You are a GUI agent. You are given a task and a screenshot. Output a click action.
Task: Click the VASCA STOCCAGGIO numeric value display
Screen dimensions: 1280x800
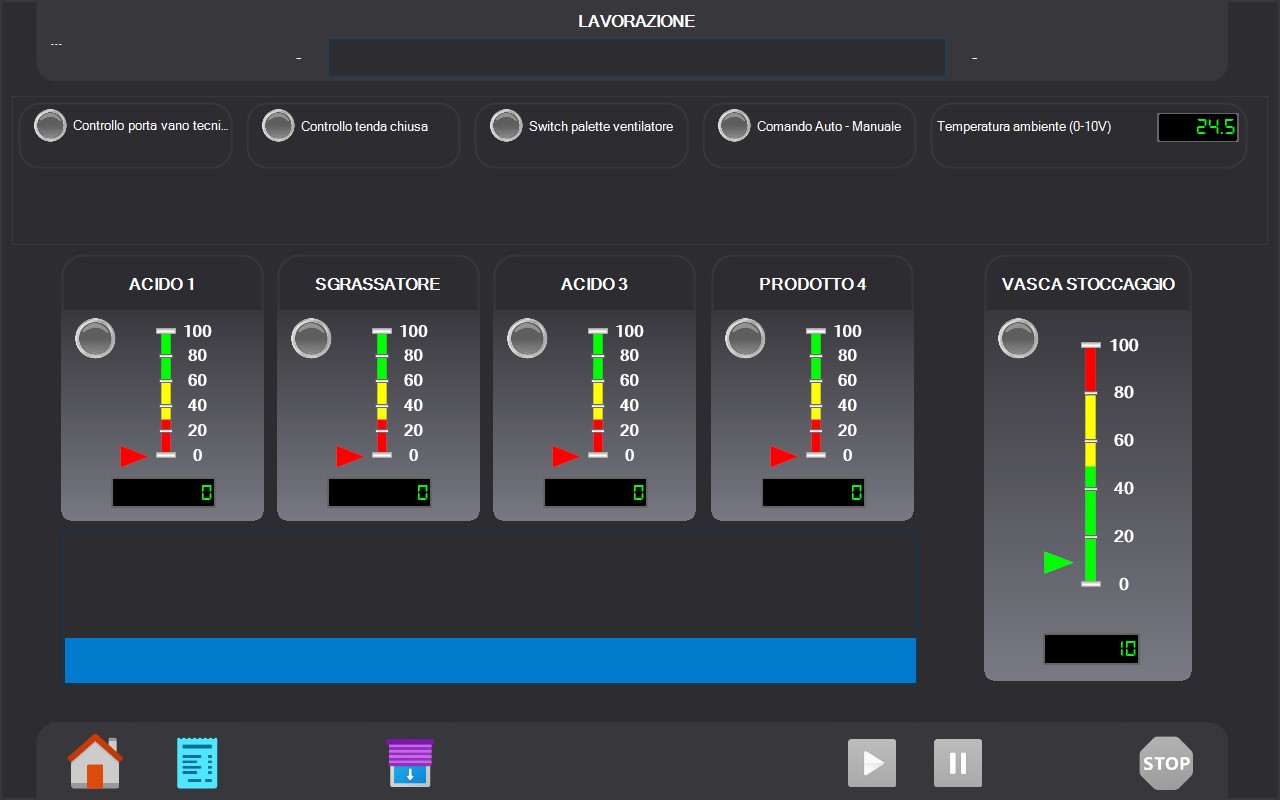(1091, 649)
